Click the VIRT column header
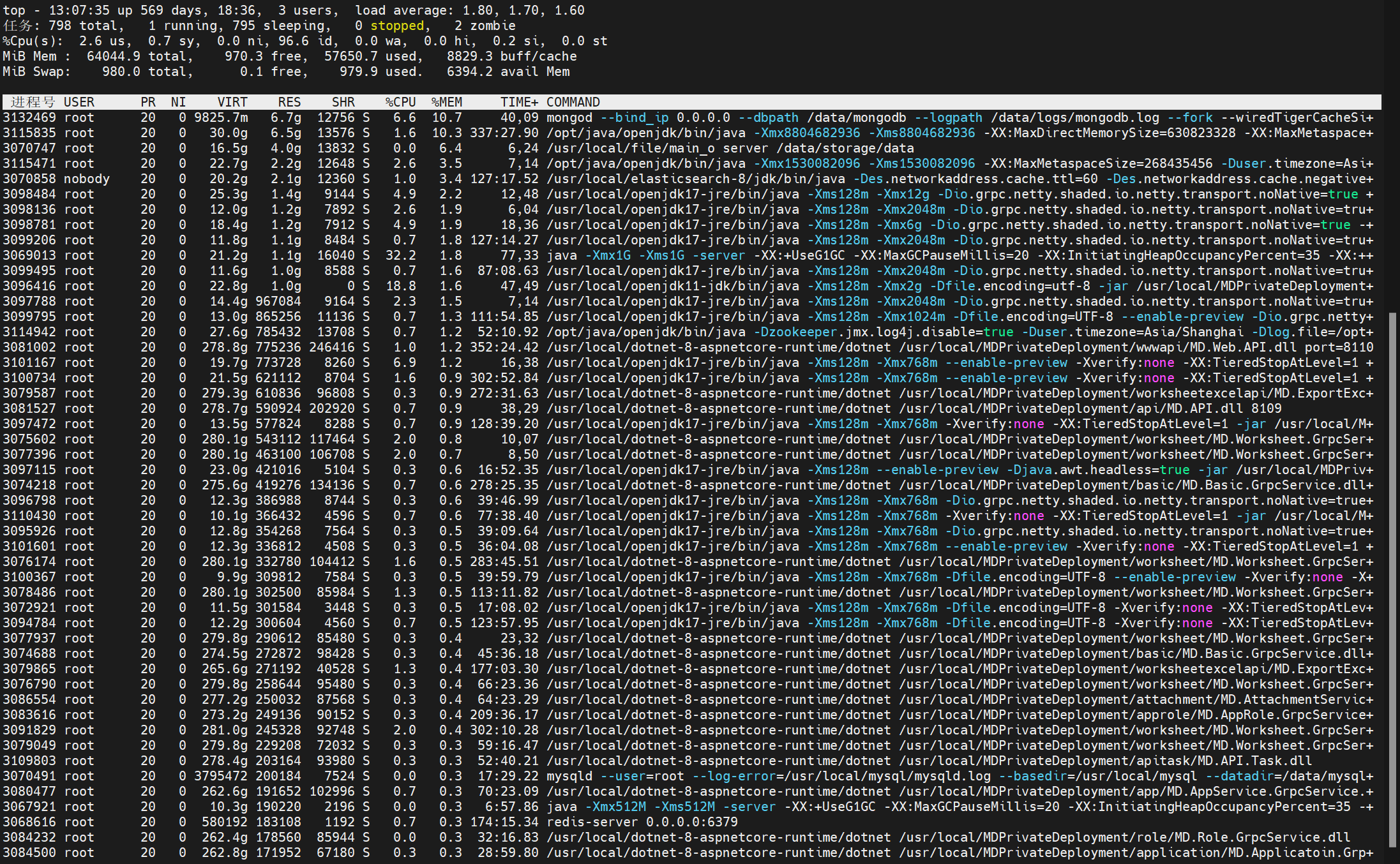 232,102
